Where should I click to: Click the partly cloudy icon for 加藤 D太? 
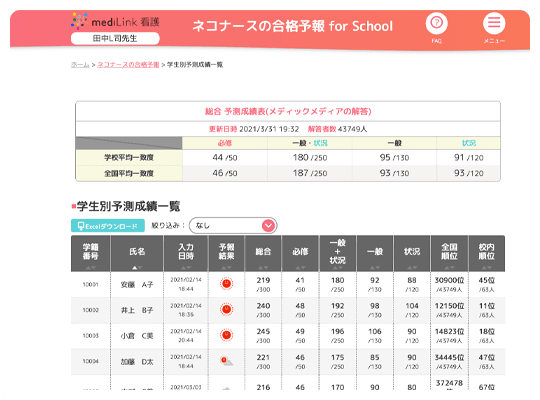pos(226,361)
